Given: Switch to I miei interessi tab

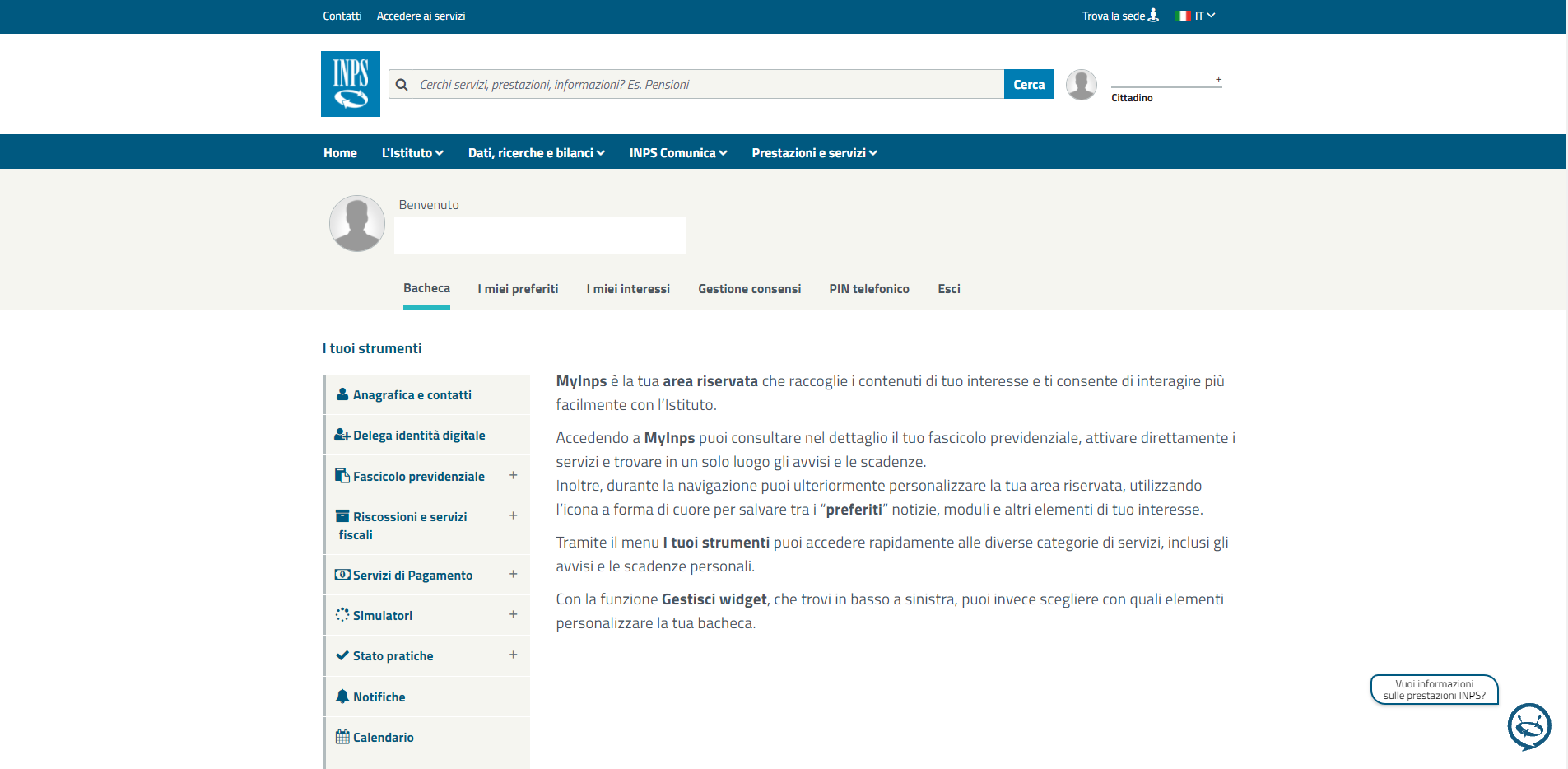Looking at the screenshot, I should (628, 289).
